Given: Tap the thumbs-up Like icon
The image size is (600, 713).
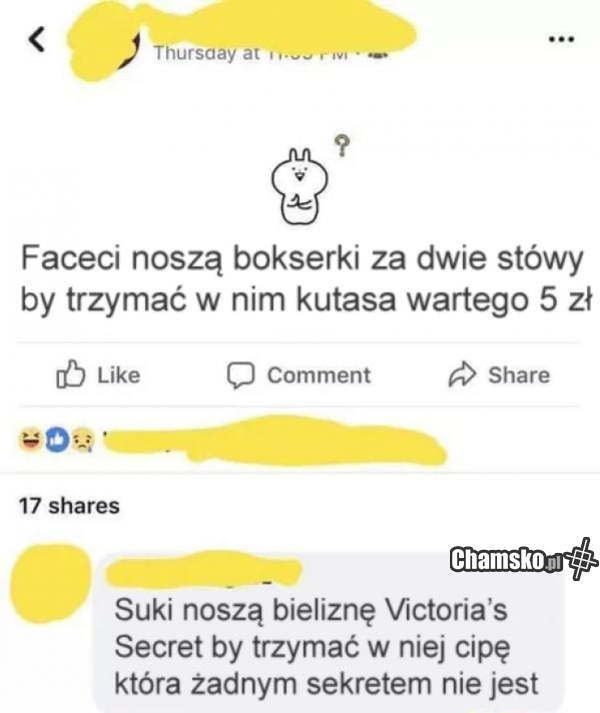Looking at the screenshot, I should (x=71, y=374).
